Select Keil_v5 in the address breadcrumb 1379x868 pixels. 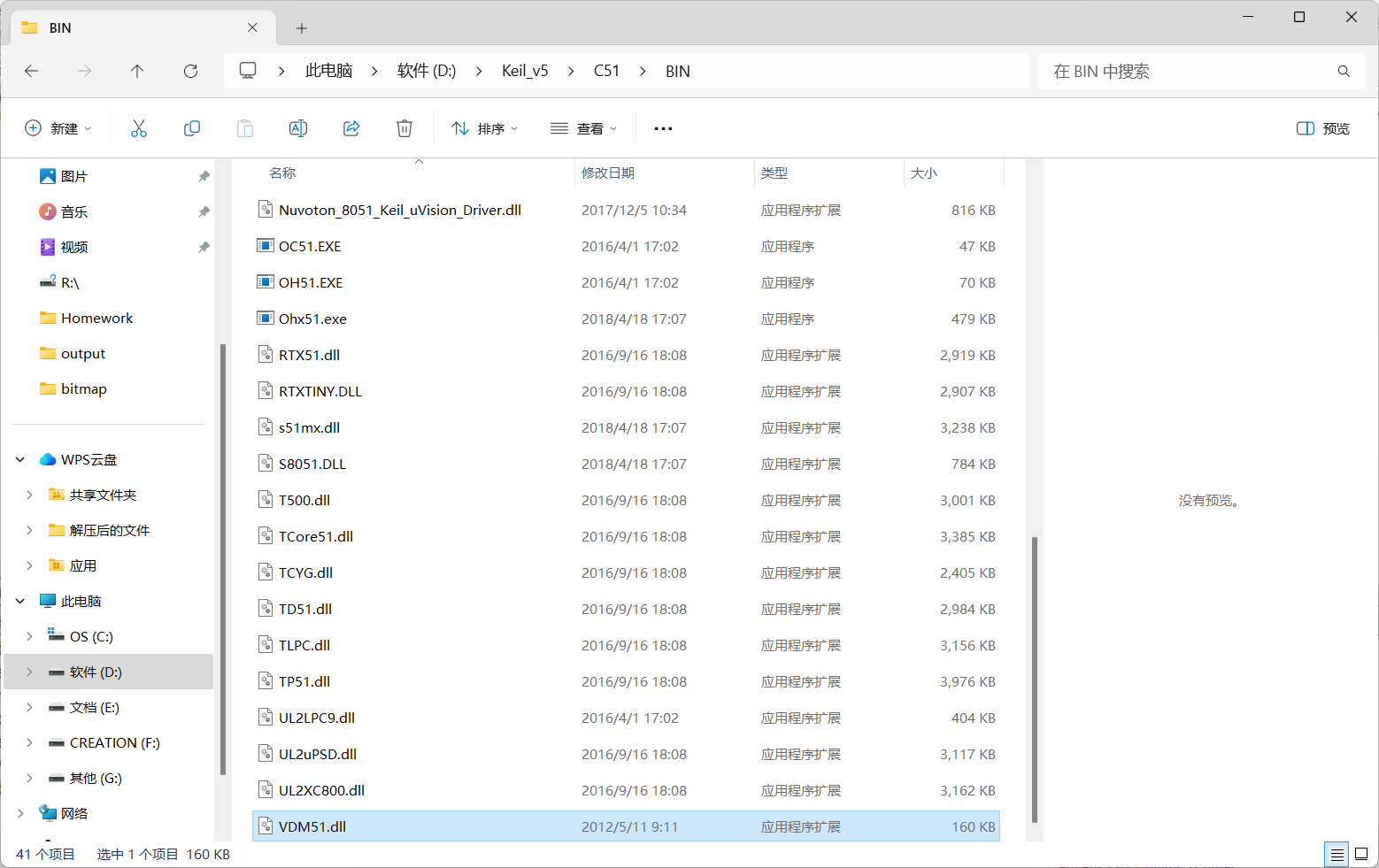pyautogui.click(x=525, y=71)
